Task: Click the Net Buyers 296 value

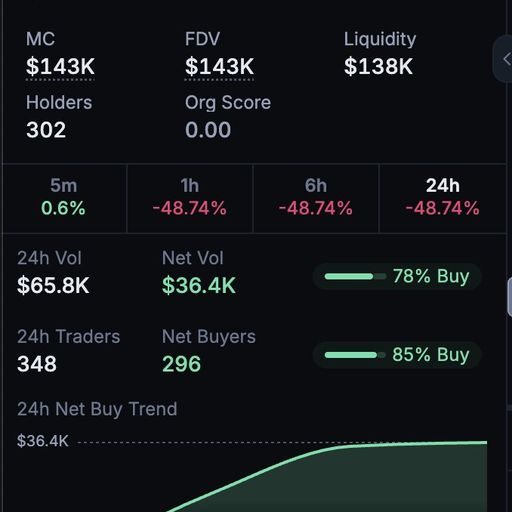Action: pos(182,364)
